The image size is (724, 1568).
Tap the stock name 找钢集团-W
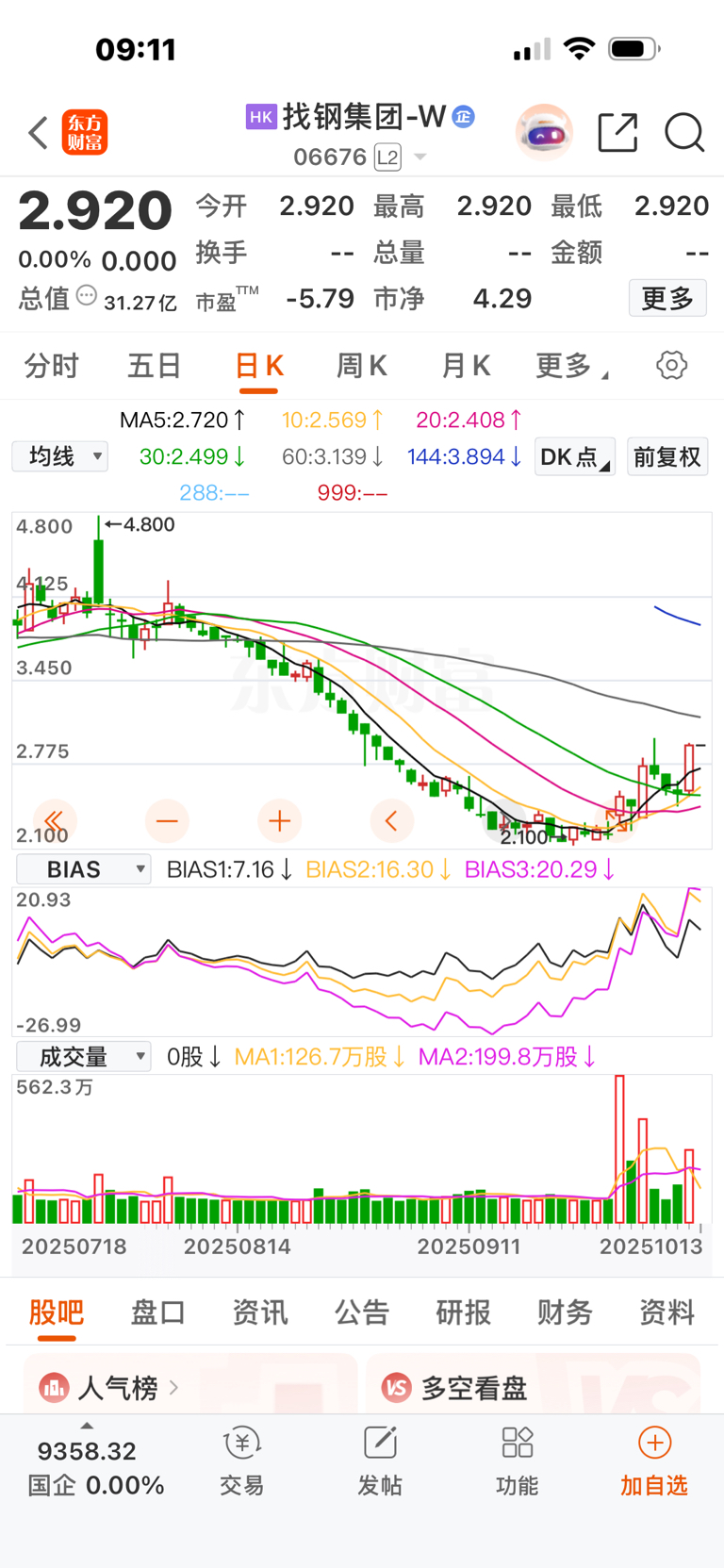click(364, 117)
